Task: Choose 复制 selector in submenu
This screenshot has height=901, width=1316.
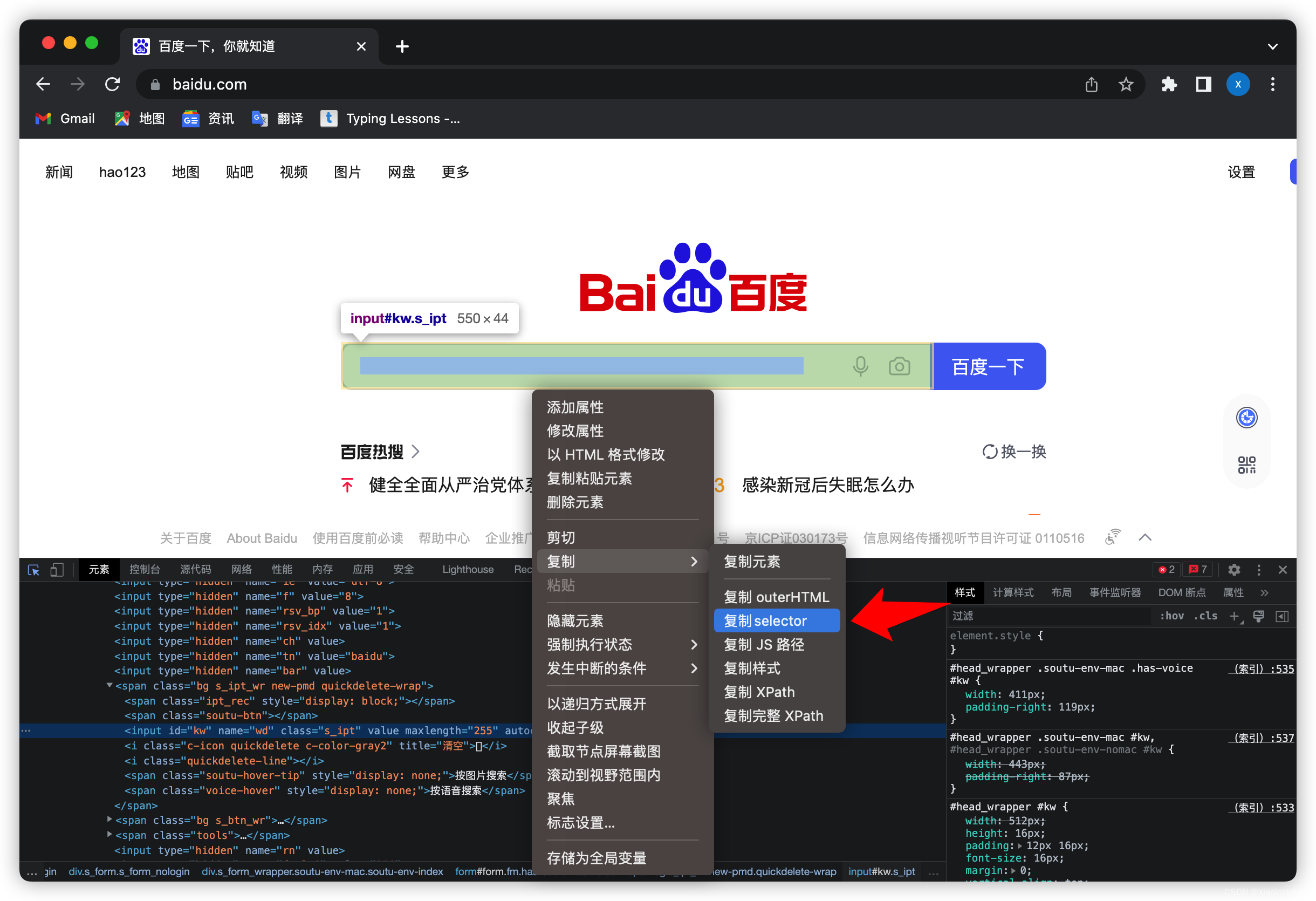Action: coord(776,621)
